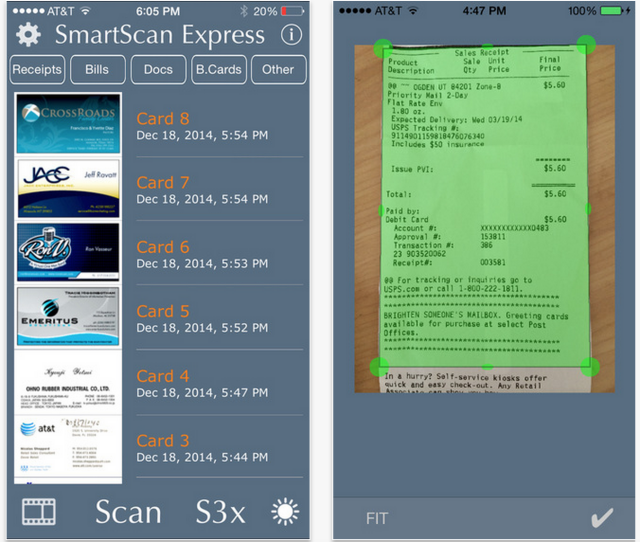
Task: Tap the green full battery icon
Action: [x=611, y=11]
